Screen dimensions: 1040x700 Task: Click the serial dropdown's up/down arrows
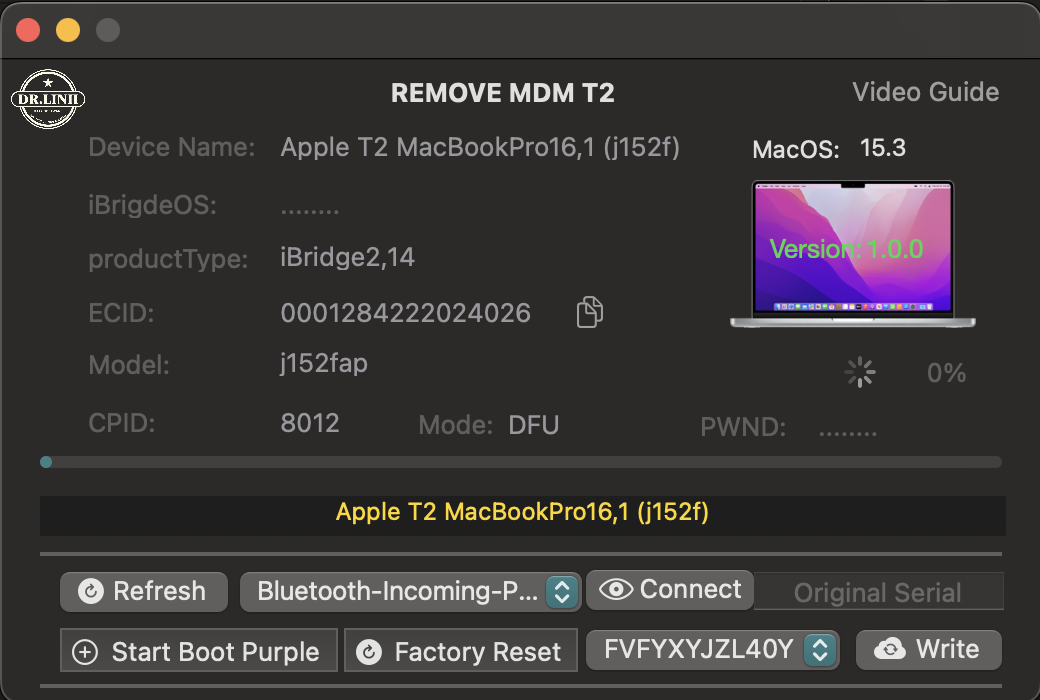(820, 650)
